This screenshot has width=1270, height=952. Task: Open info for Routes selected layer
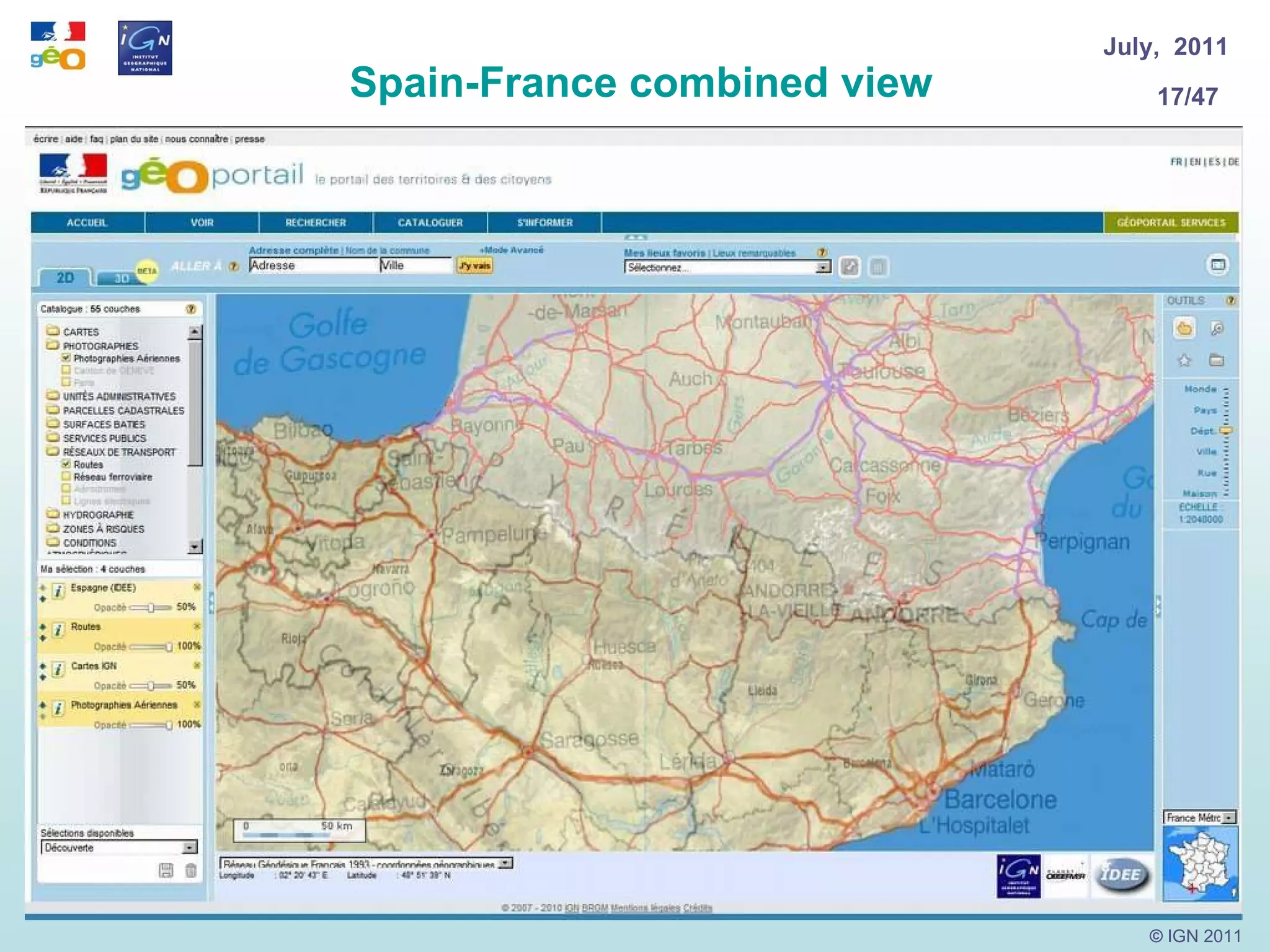(x=58, y=630)
